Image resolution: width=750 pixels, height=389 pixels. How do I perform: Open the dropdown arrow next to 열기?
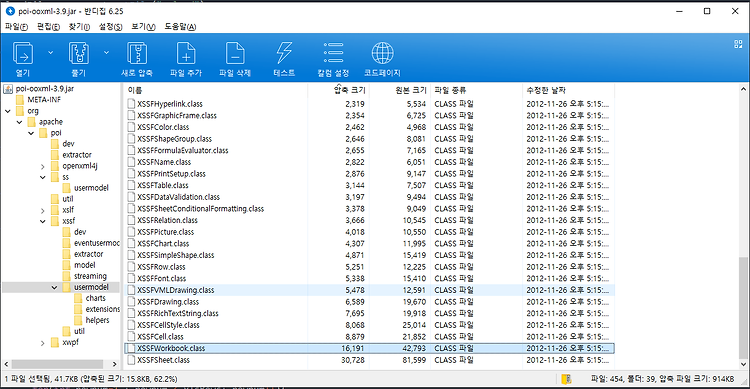pyautogui.click(x=50, y=53)
